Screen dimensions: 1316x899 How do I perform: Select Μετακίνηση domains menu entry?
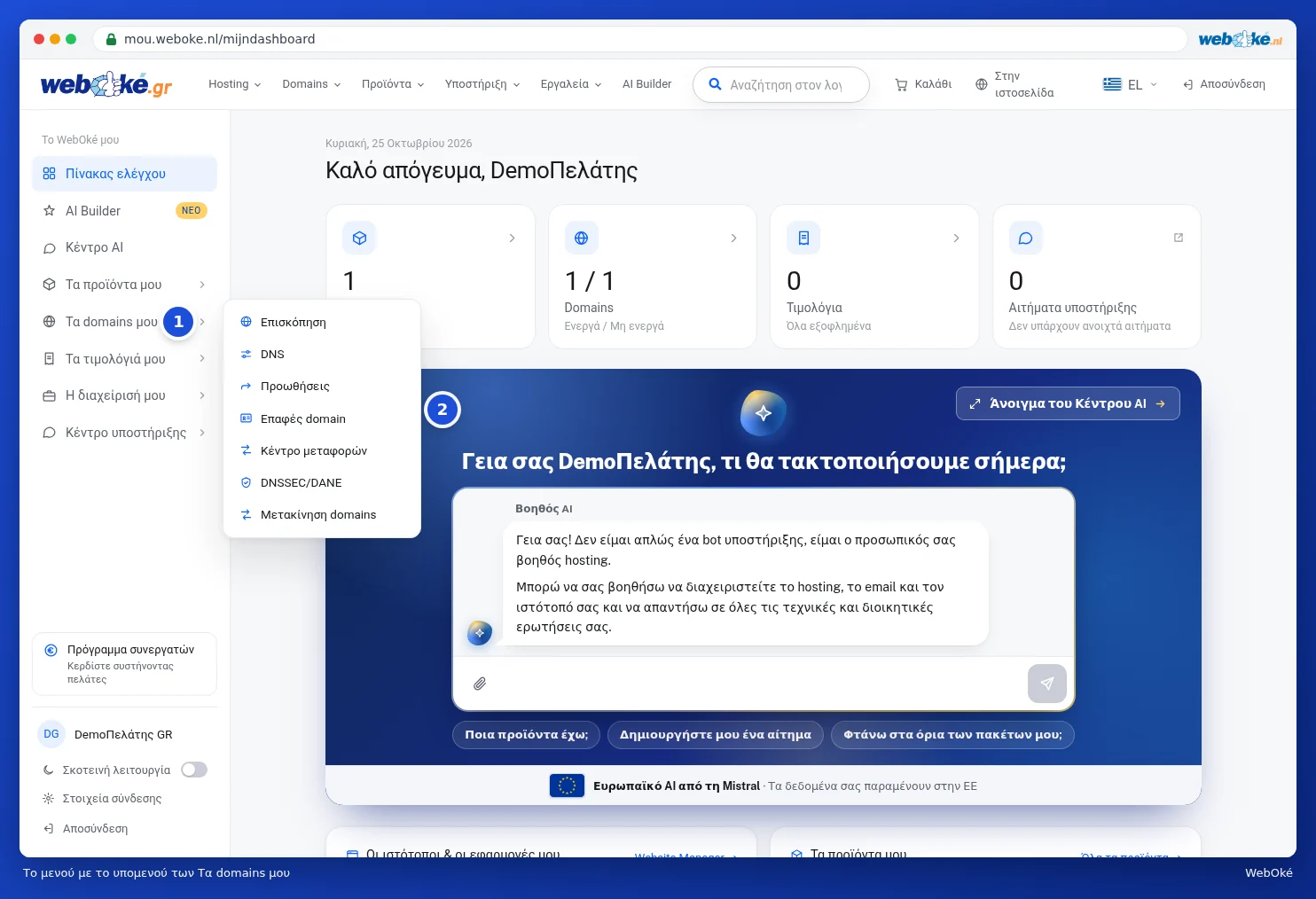(x=322, y=514)
